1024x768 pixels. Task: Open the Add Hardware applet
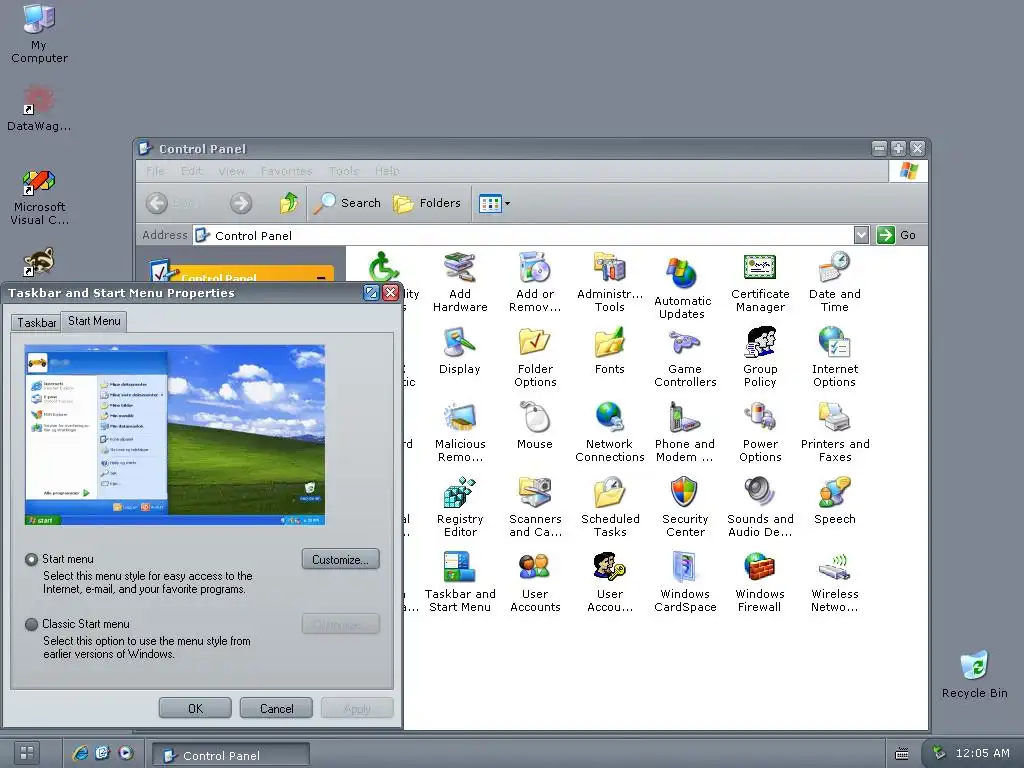pos(460,282)
